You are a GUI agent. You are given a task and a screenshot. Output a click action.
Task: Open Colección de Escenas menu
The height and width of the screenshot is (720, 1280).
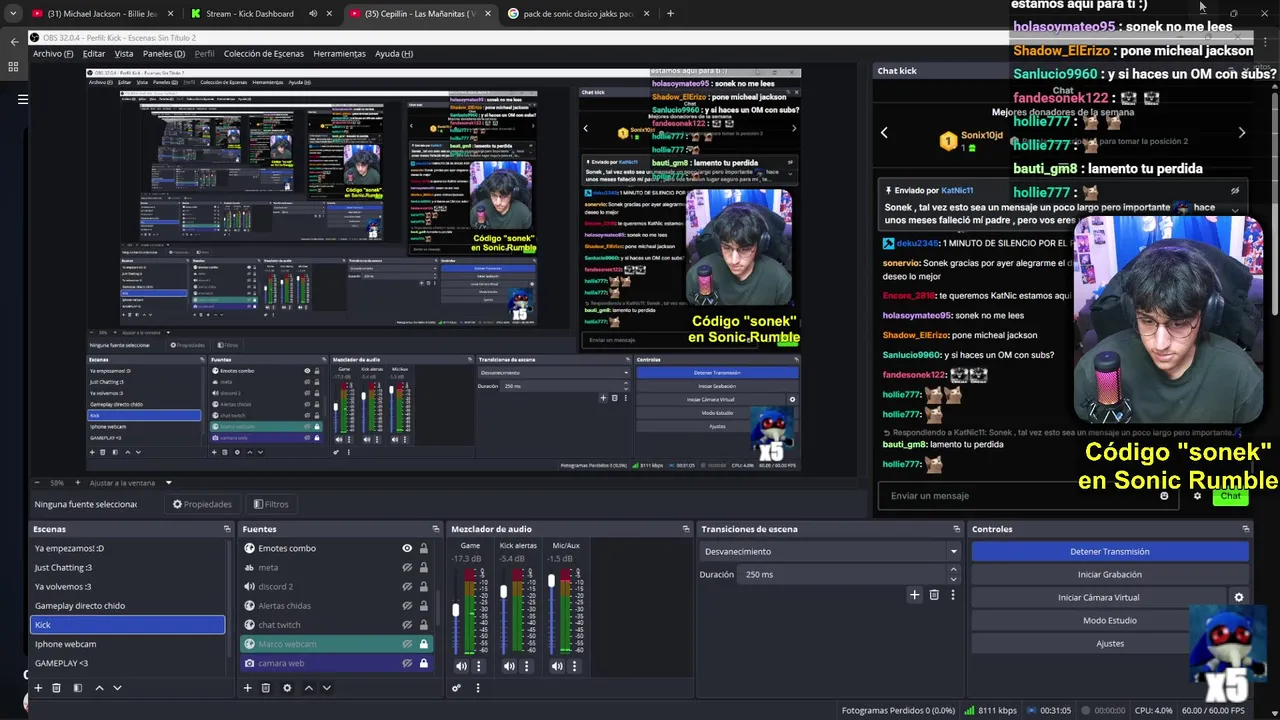[264, 53]
